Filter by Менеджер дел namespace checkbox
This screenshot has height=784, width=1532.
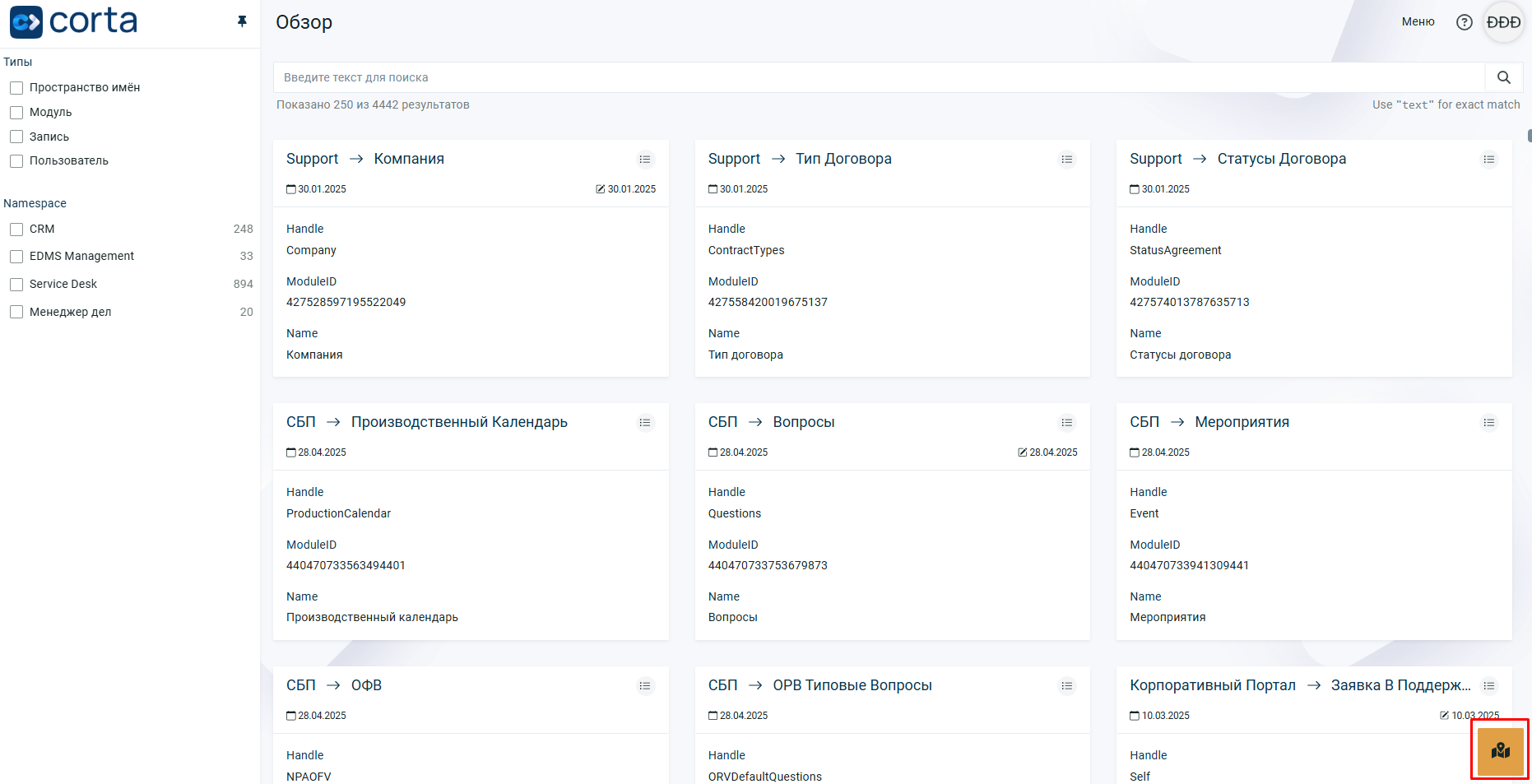point(16,312)
